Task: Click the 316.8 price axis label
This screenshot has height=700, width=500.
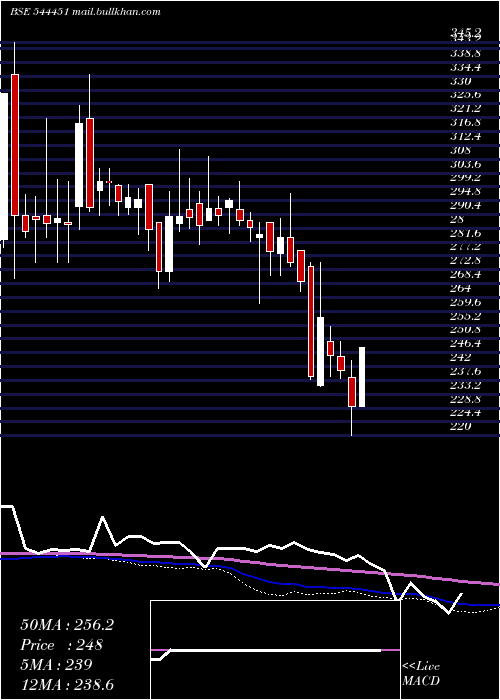Action: [x=466, y=123]
